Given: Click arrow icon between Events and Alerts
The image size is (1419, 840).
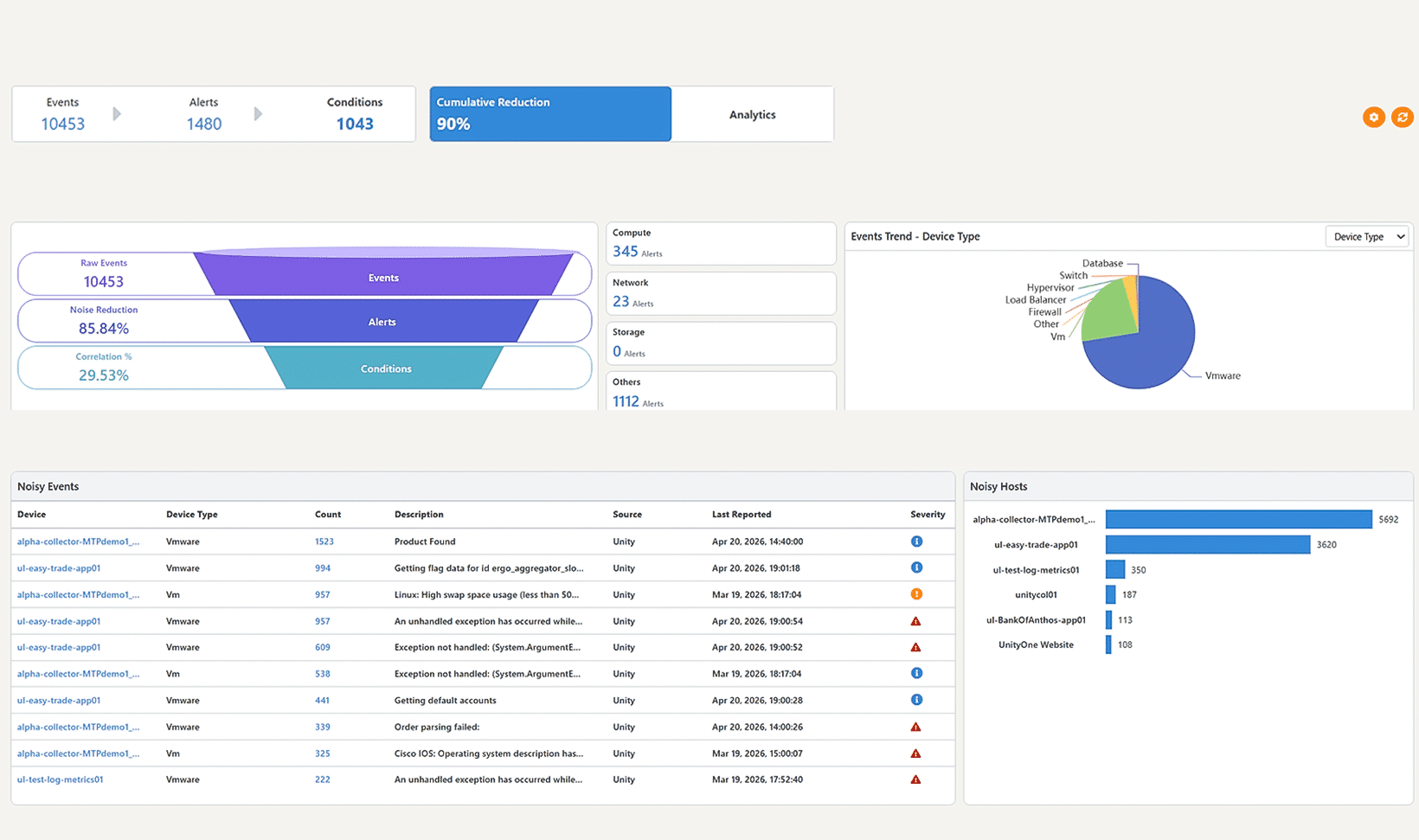Looking at the screenshot, I should [118, 114].
